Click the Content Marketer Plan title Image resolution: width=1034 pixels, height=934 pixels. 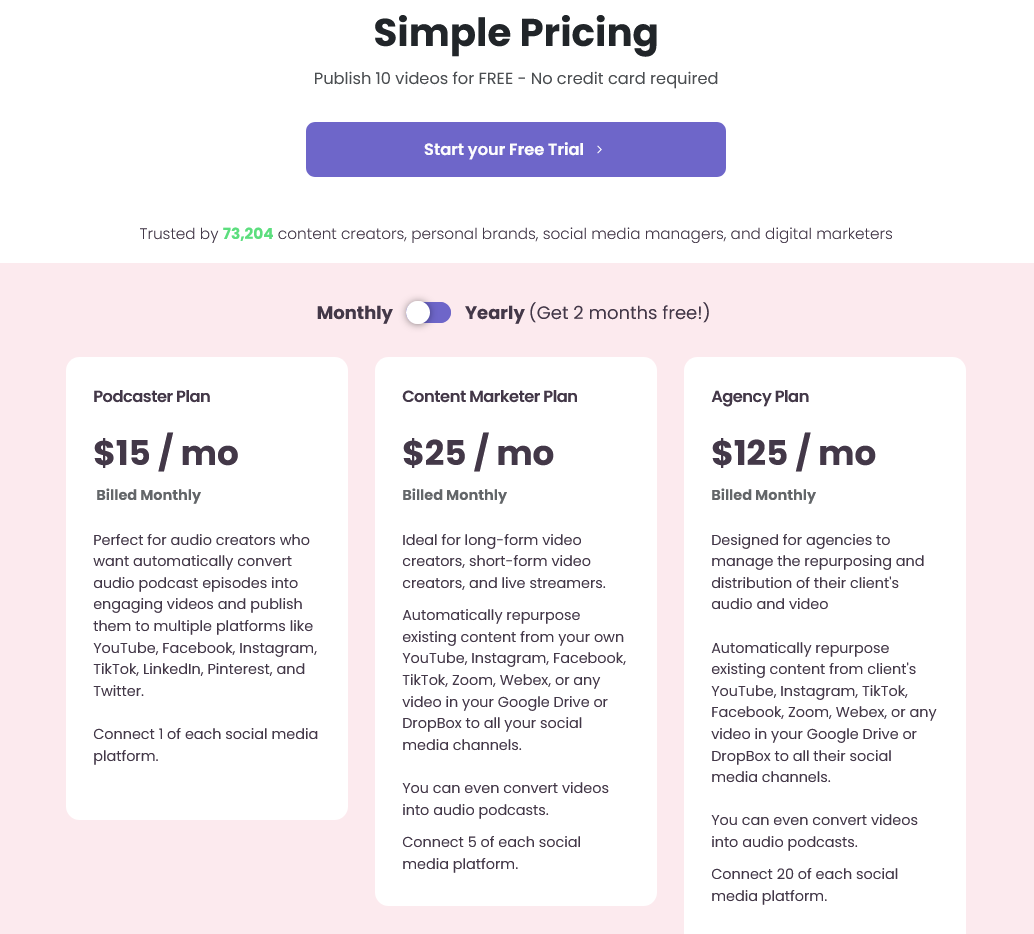[x=490, y=396]
